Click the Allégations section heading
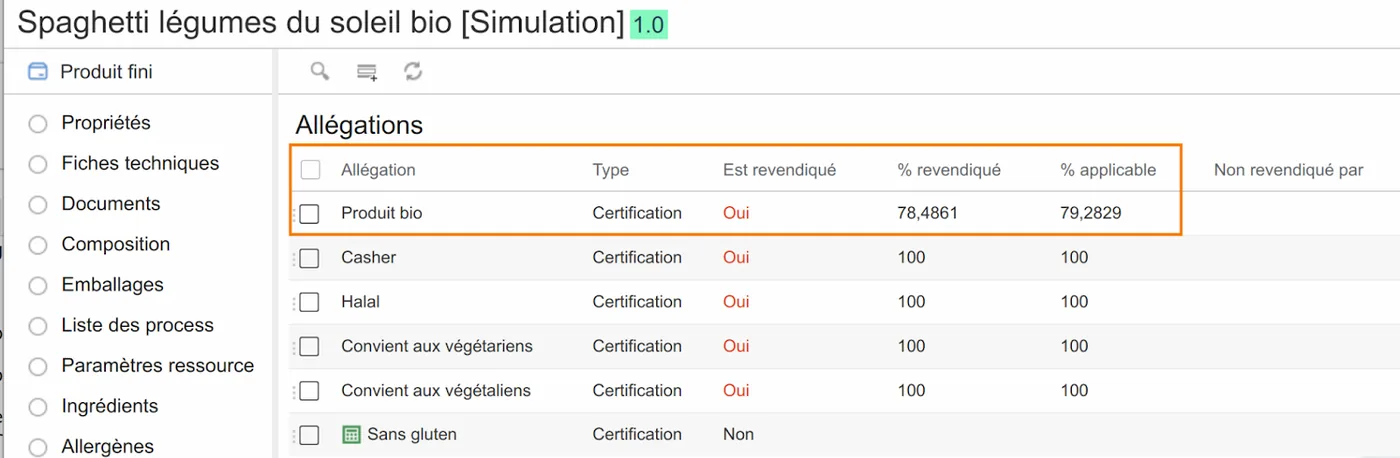Screen dimensions: 1400x458 [x=359, y=125]
